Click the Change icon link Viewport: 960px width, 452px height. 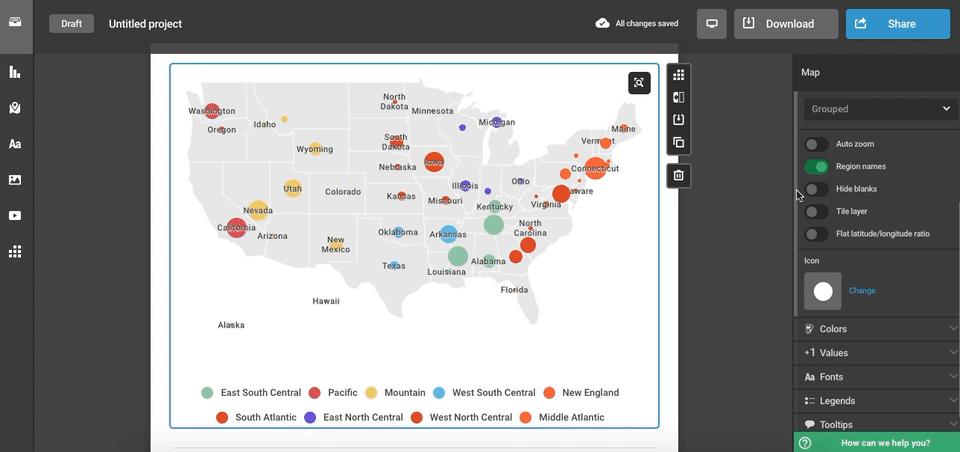862,291
